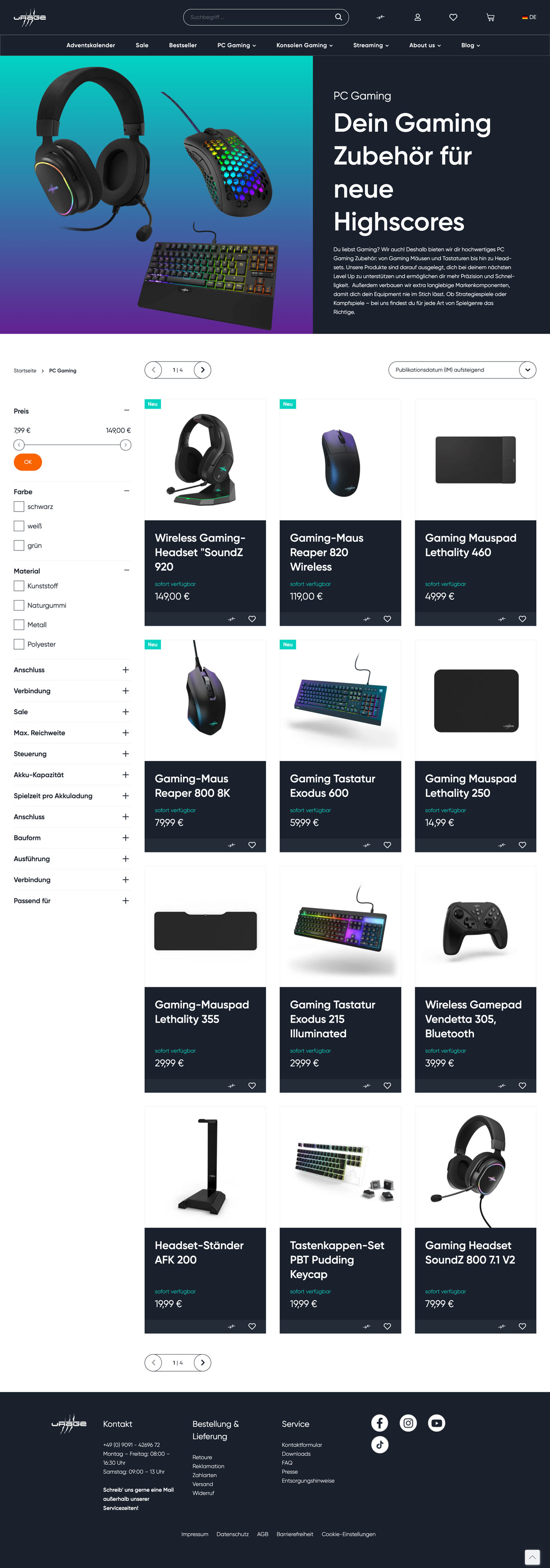The width and height of the screenshot is (550, 1568).
Task: Click compare icon on Gaming Tastatur Exodus 600
Action: coord(367,845)
